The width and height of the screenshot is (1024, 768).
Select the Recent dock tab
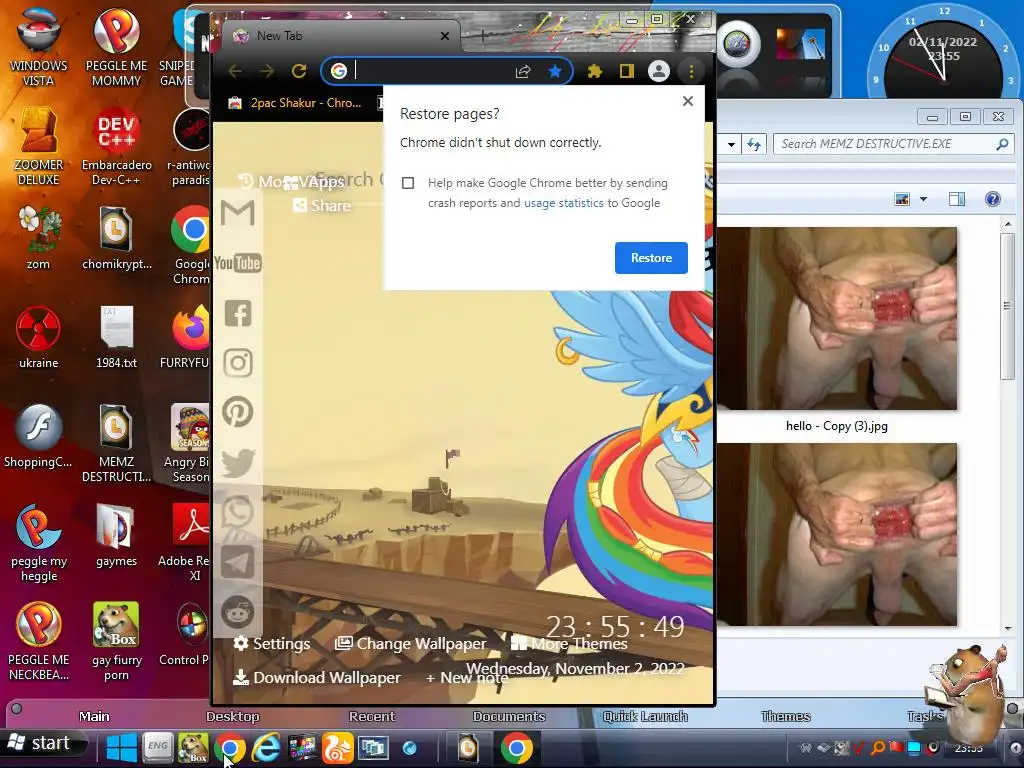coord(372,716)
